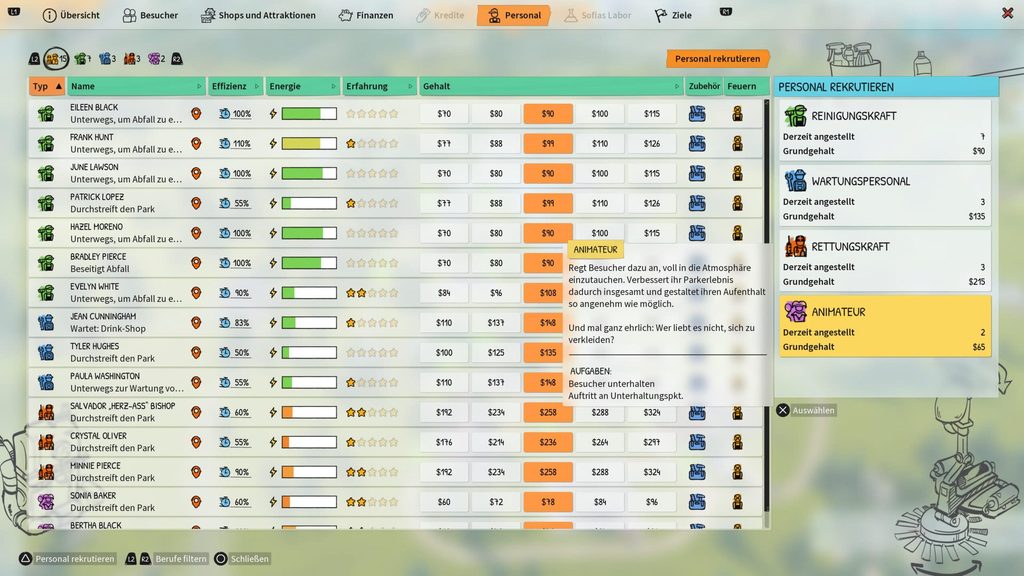The image size is (1024, 576).
Task: Fire Frank Hunt using the Feuern icon
Action: tap(737, 144)
